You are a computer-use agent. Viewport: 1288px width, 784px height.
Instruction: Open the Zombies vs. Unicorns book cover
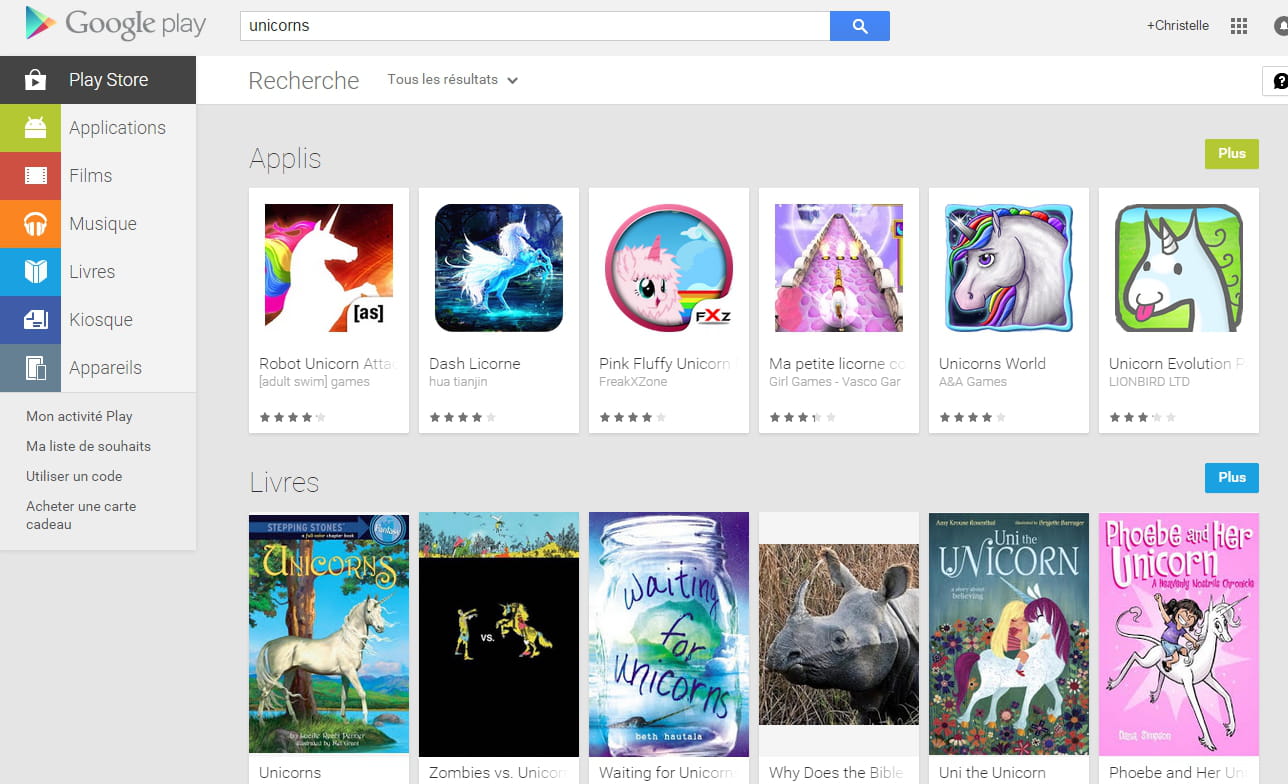click(x=499, y=634)
